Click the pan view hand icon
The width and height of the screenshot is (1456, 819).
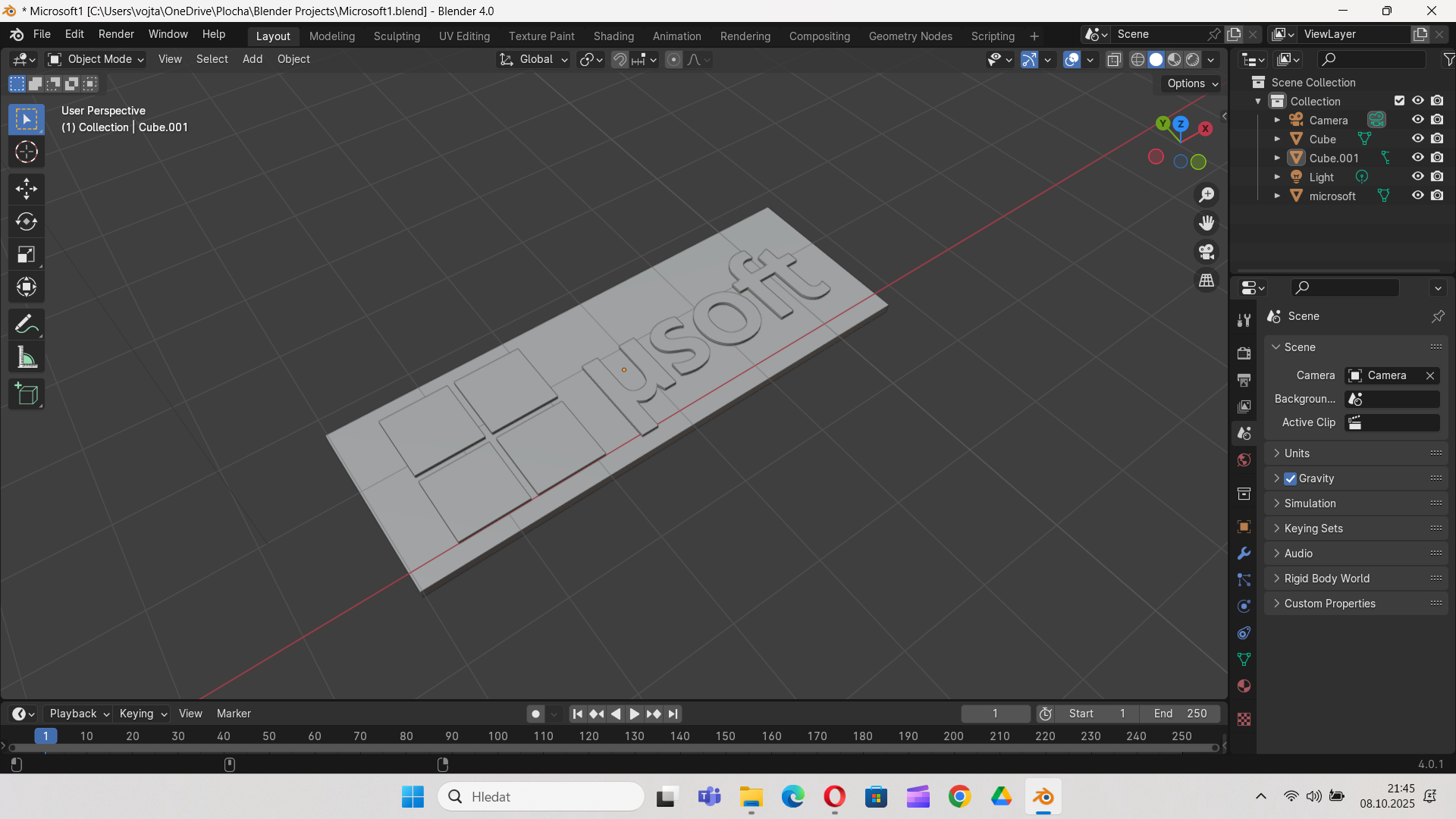pyautogui.click(x=1207, y=223)
